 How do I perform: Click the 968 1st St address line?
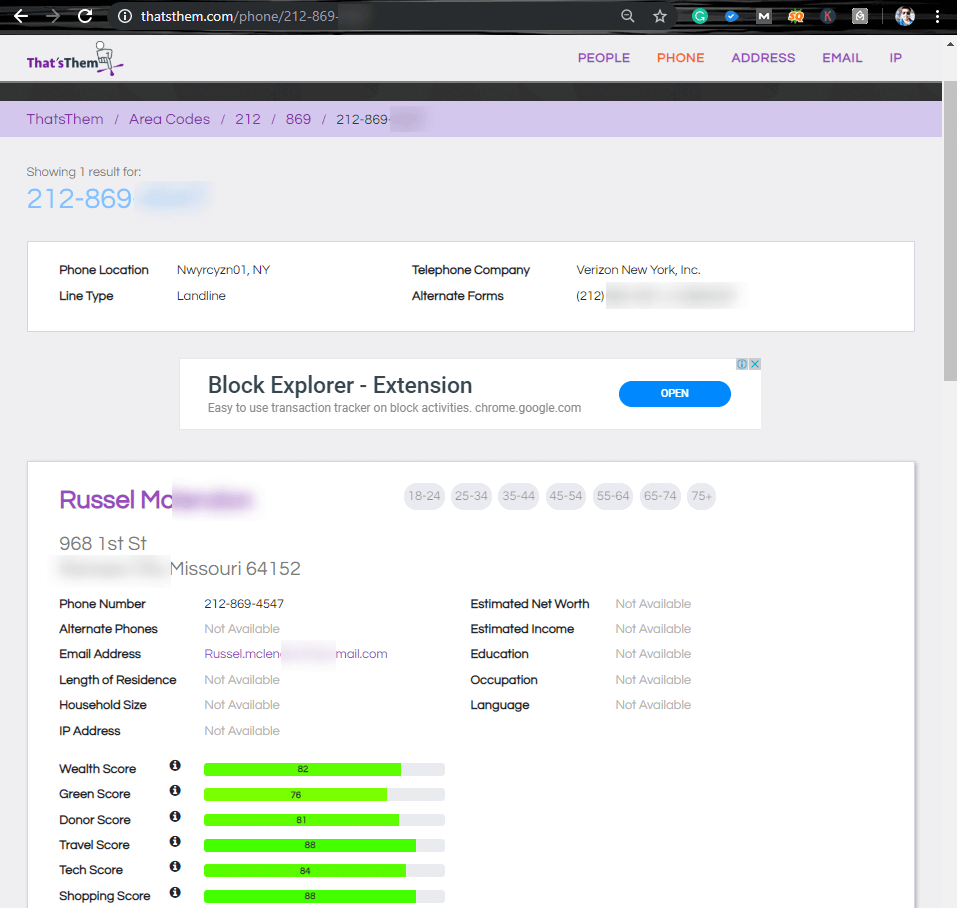pyautogui.click(x=103, y=543)
